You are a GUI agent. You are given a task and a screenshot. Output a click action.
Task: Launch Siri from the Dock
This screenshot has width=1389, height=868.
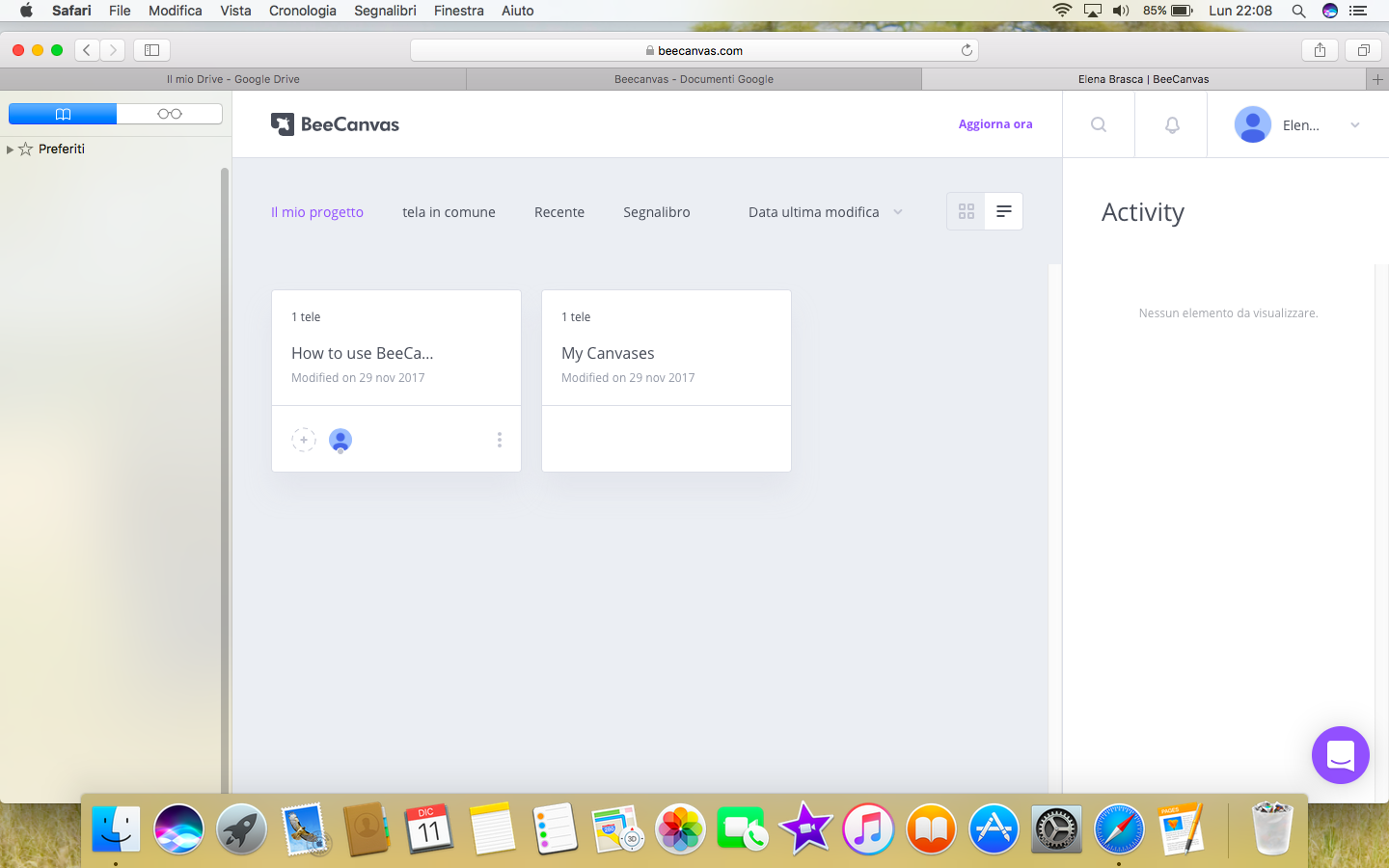click(178, 828)
